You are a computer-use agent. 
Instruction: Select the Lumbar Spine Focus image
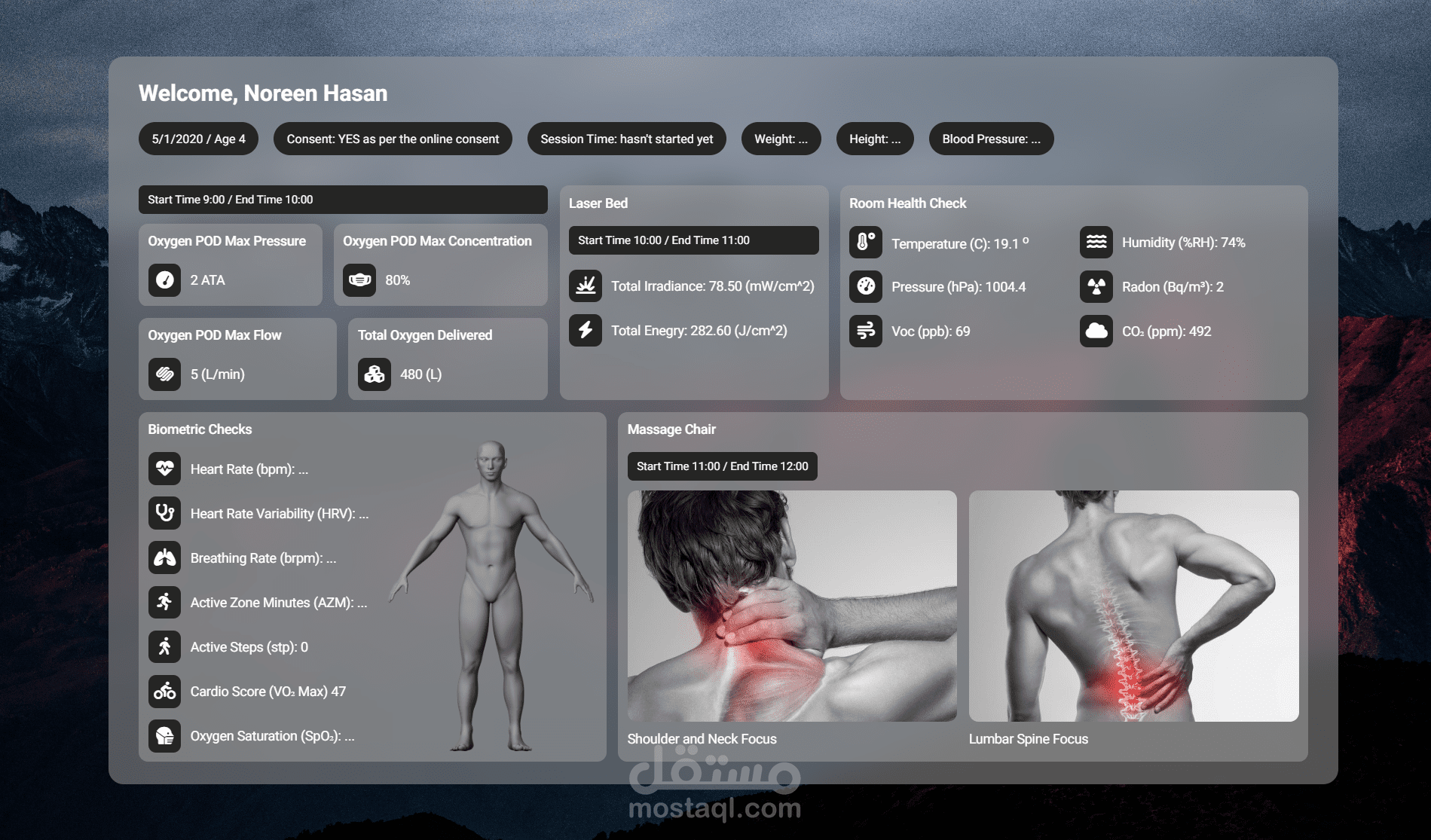click(1133, 606)
